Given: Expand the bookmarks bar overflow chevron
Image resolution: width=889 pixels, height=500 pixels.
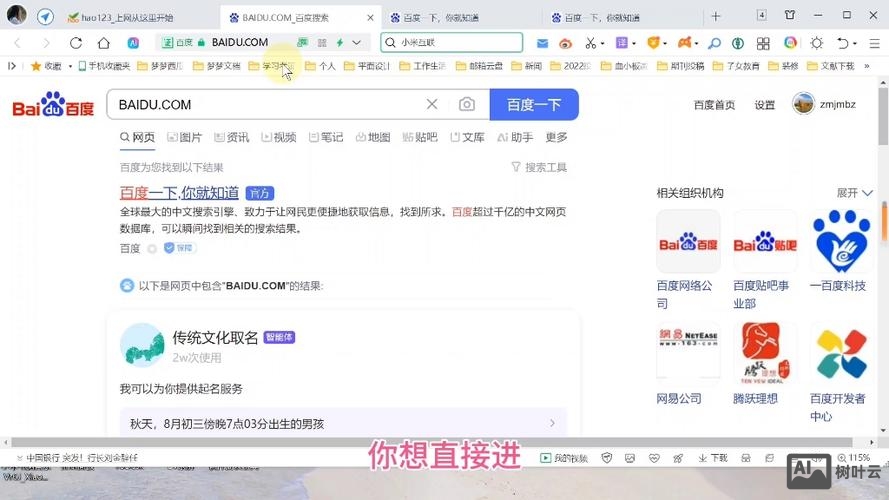Looking at the screenshot, I should point(867,66).
